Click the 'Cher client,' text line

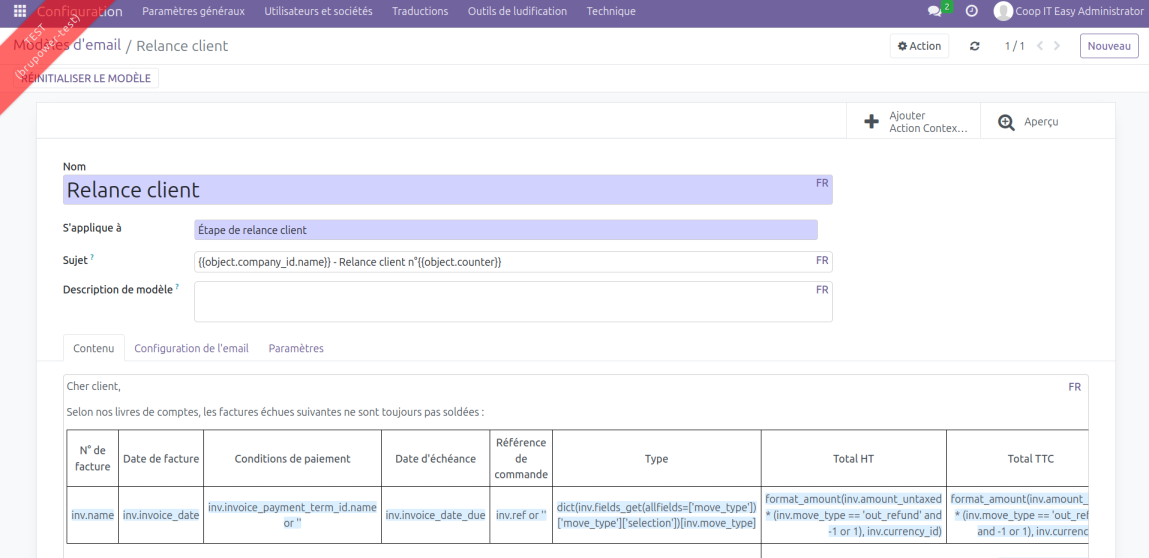pos(94,386)
